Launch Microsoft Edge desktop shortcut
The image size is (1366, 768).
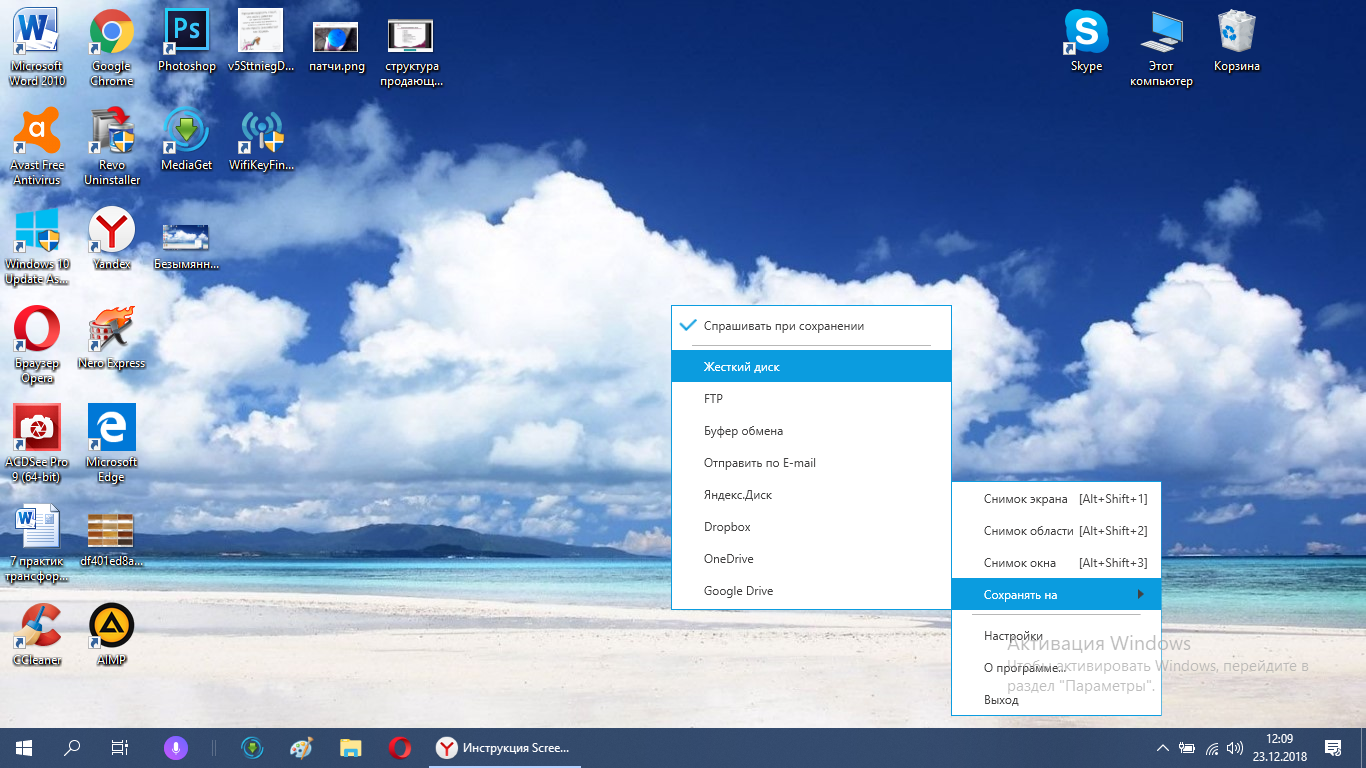(112, 443)
